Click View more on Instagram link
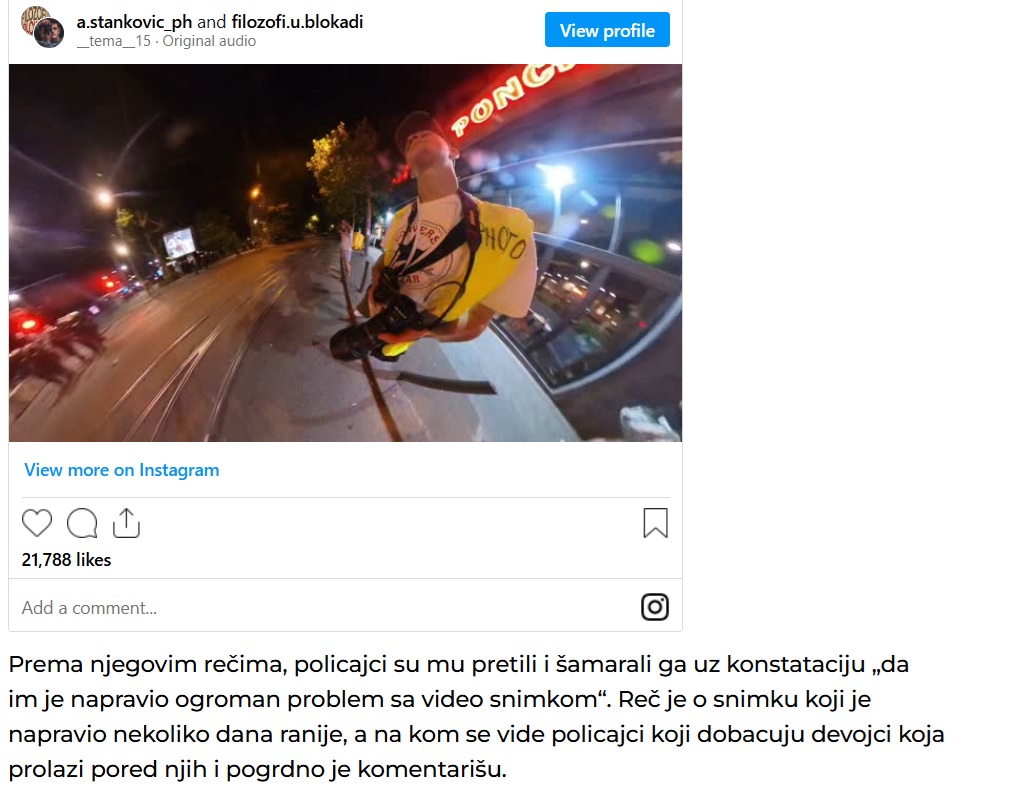The height and width of the screenshot is (788, 1026). click(122, 470)
